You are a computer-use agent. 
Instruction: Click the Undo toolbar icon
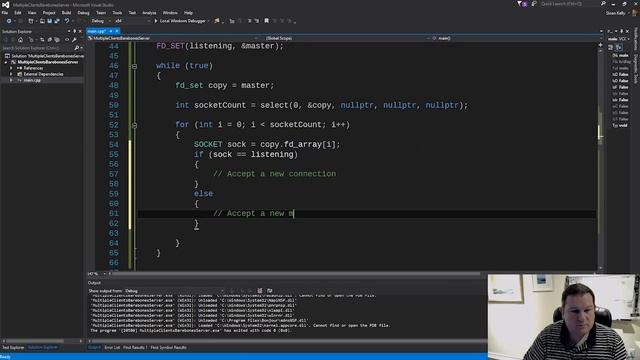(x=67, y=21)
